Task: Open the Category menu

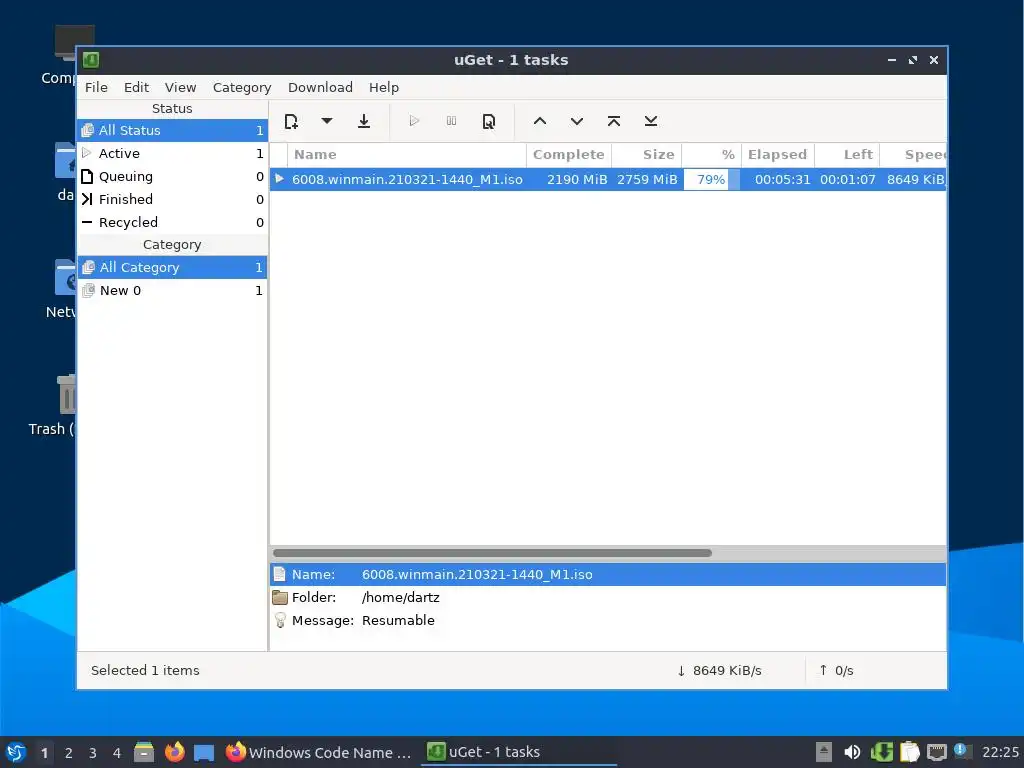Action: [x=242, y=88]
